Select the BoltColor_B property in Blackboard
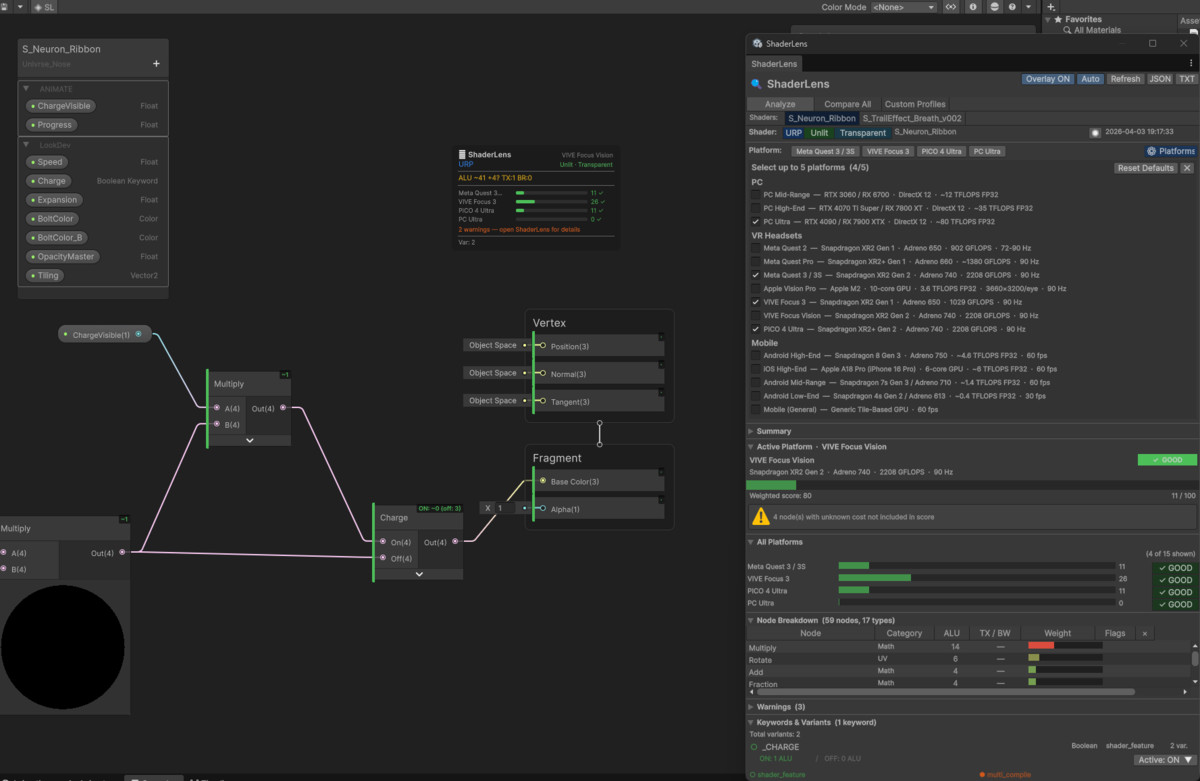This screenshot has height=781, width=1200. (58, 238)
